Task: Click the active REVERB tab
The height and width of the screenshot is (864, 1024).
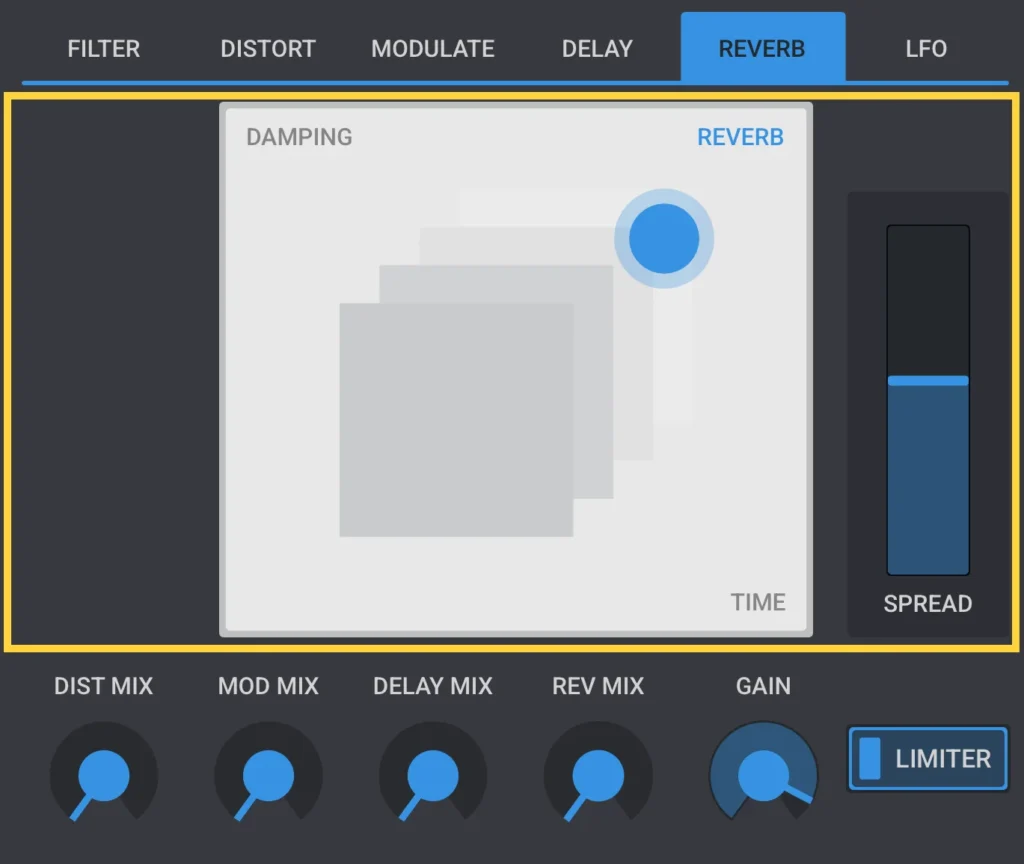Action: [762, 48]
